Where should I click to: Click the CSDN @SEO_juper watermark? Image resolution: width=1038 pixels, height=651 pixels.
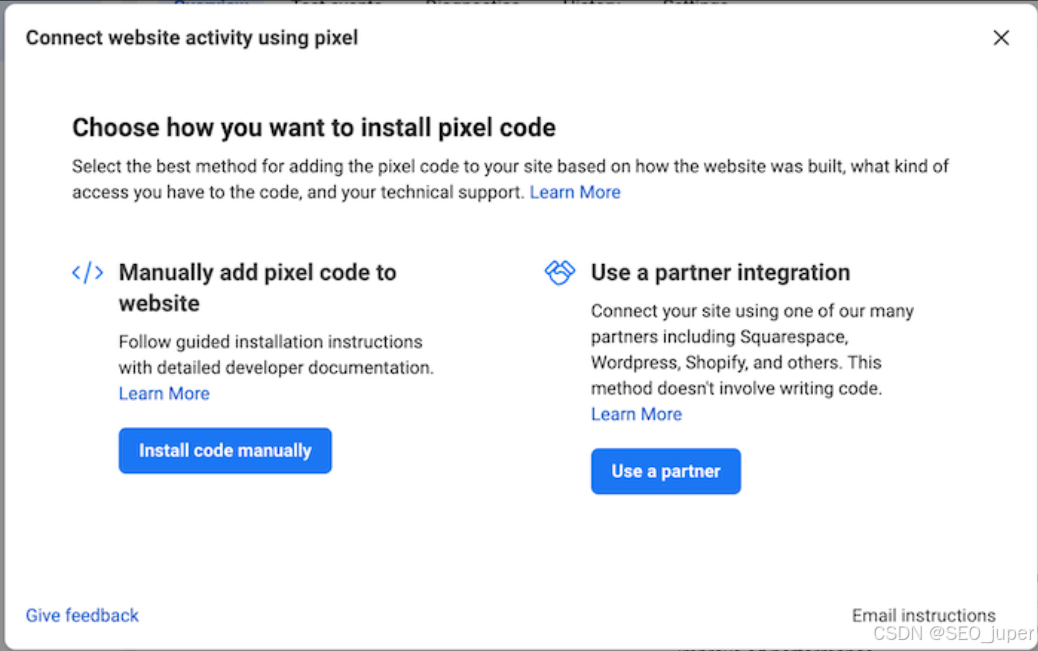click(953, 635)
